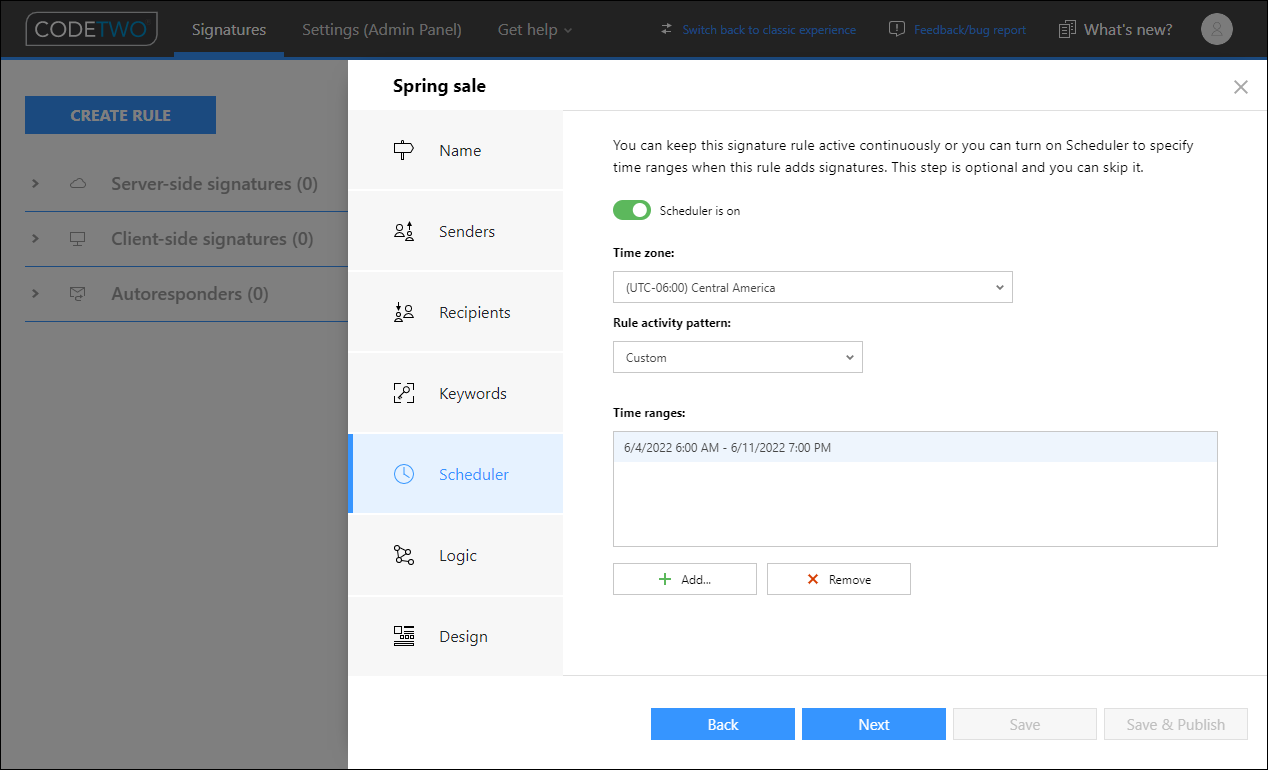The width and height of the screenshot is (1268, 770).
Task: Go to the Keywords step
Action: tap(456, 394)
